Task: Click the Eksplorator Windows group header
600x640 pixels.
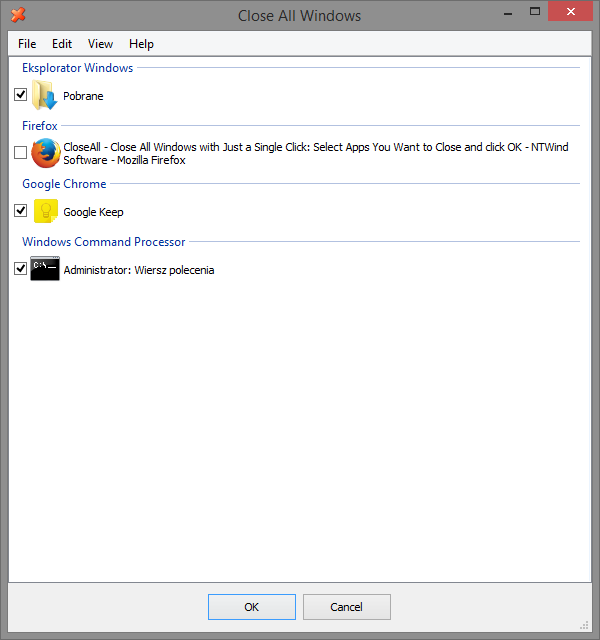Action: (78, 68)
